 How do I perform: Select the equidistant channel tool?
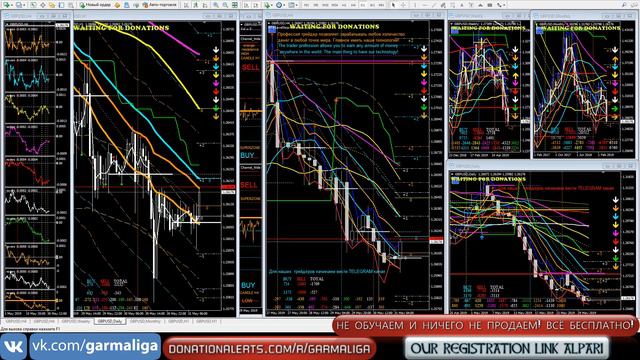[x=443, y=5]
